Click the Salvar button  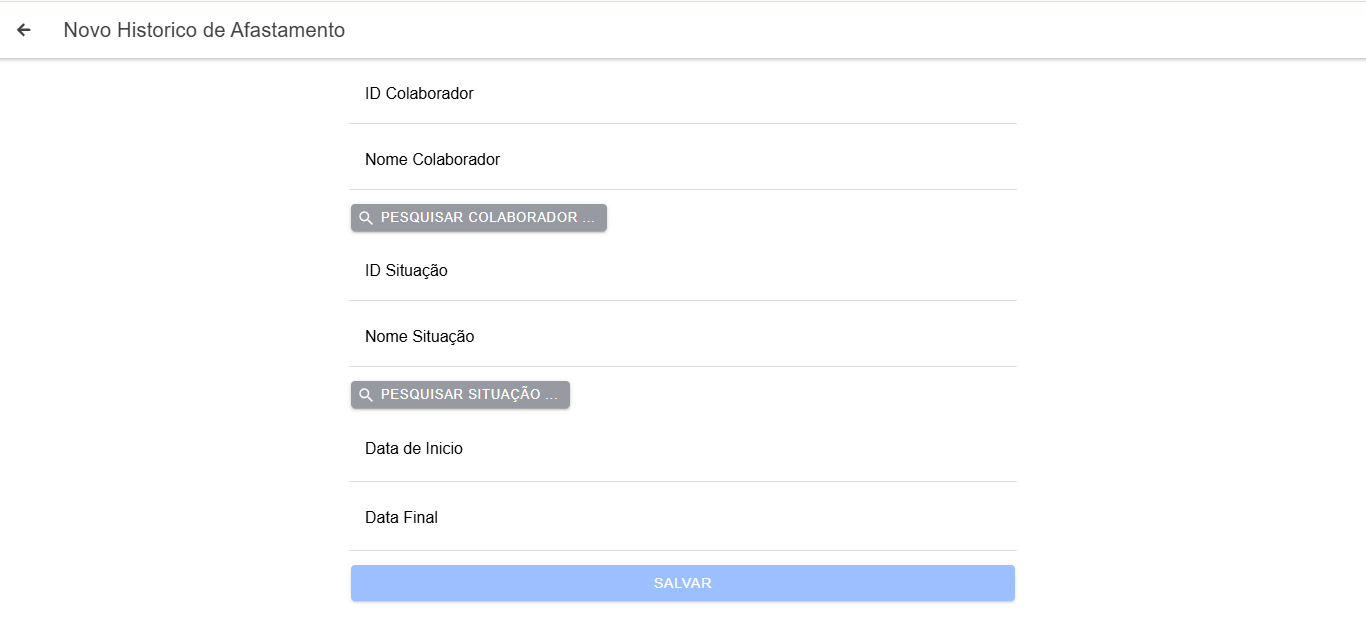point(682,583)
